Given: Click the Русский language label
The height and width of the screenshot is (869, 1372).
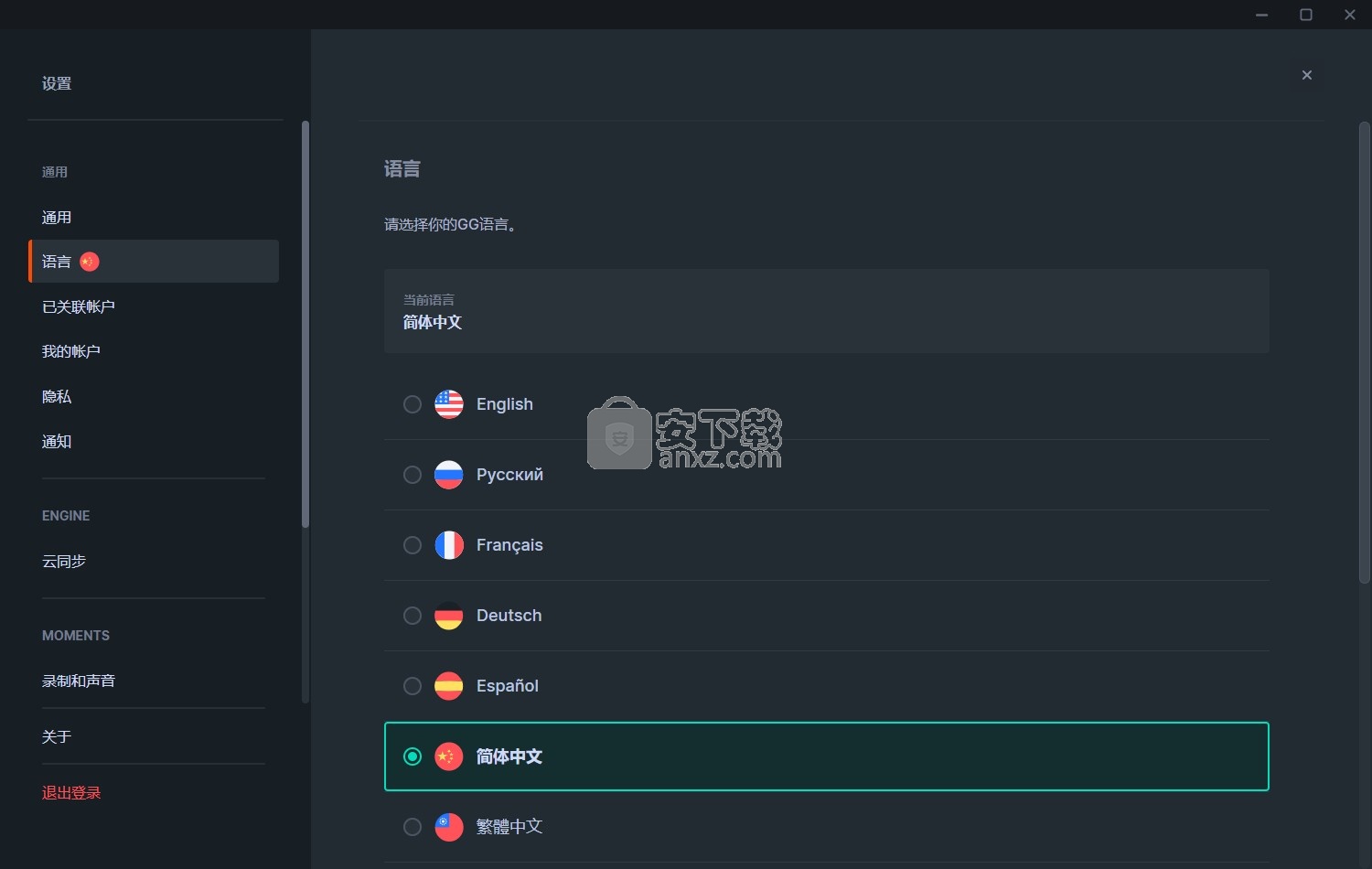Looking at the screenshot, I should 509,475.
